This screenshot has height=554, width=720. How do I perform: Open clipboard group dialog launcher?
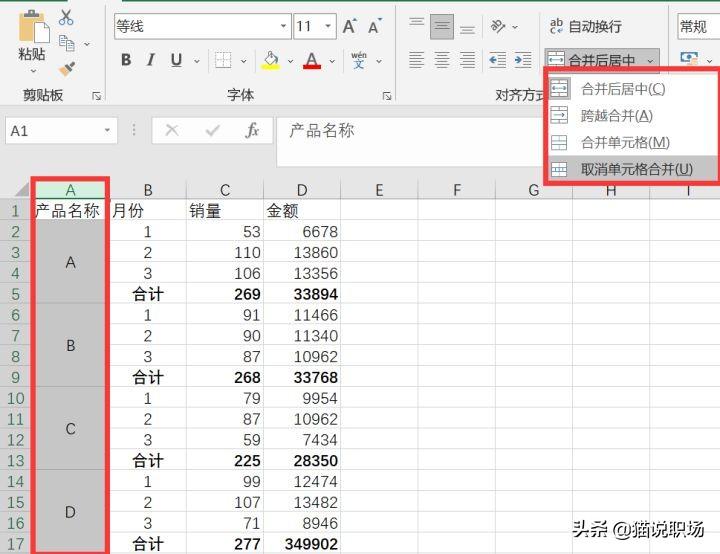pos(96,96)
